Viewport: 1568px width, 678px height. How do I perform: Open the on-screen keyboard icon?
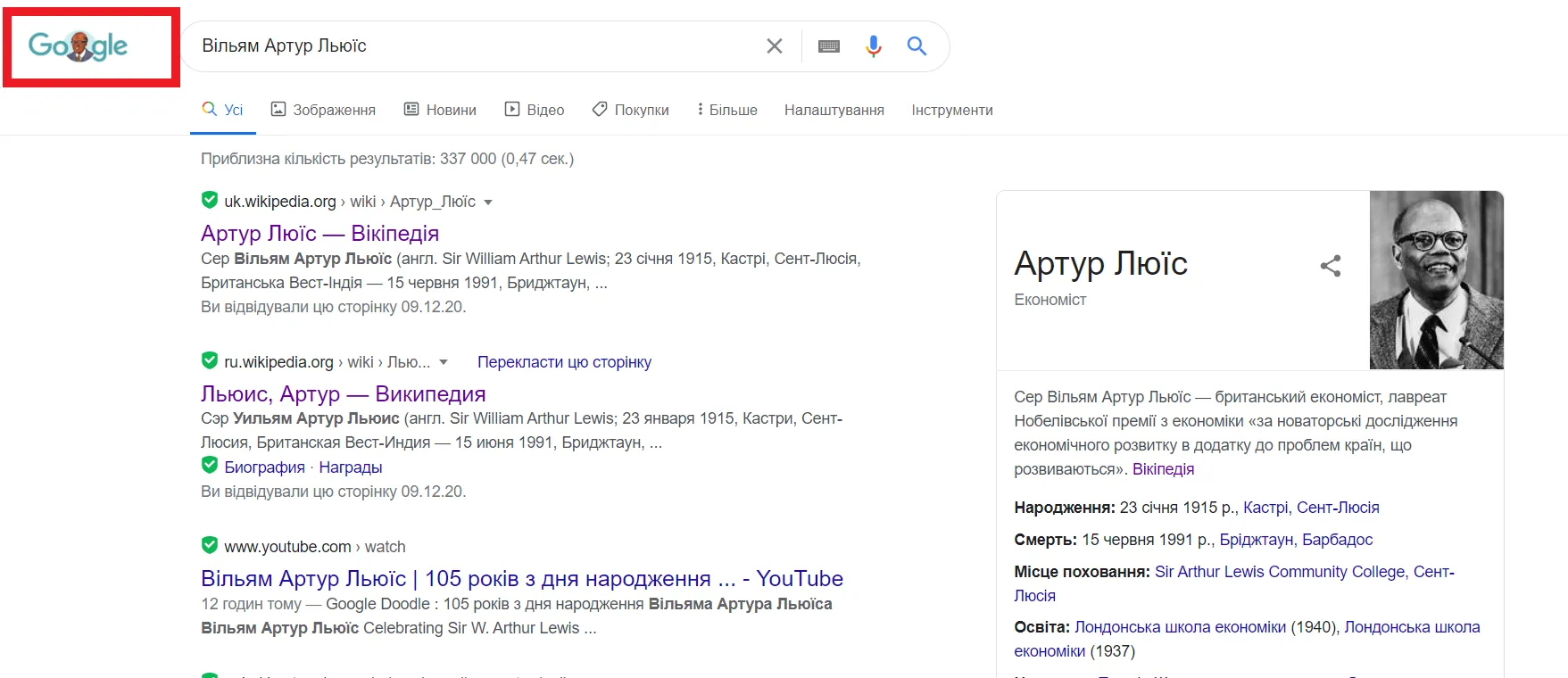(x=829, y=46)
